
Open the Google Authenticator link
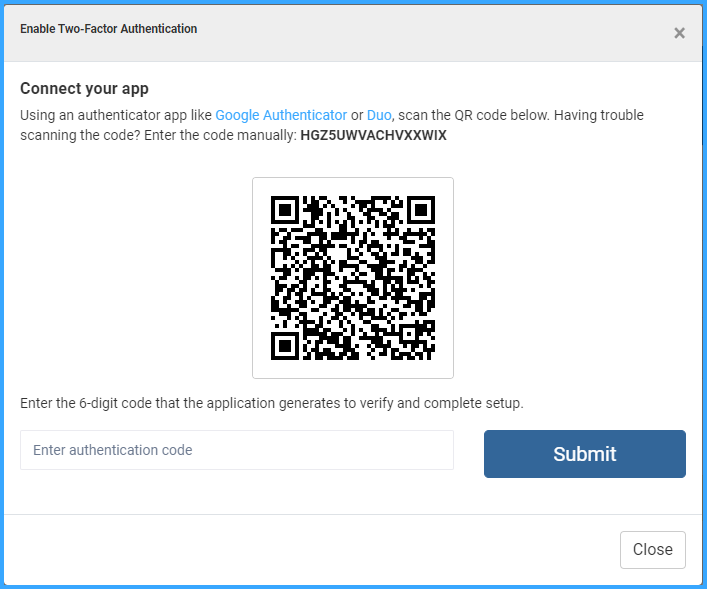click(x=281, y=115)
